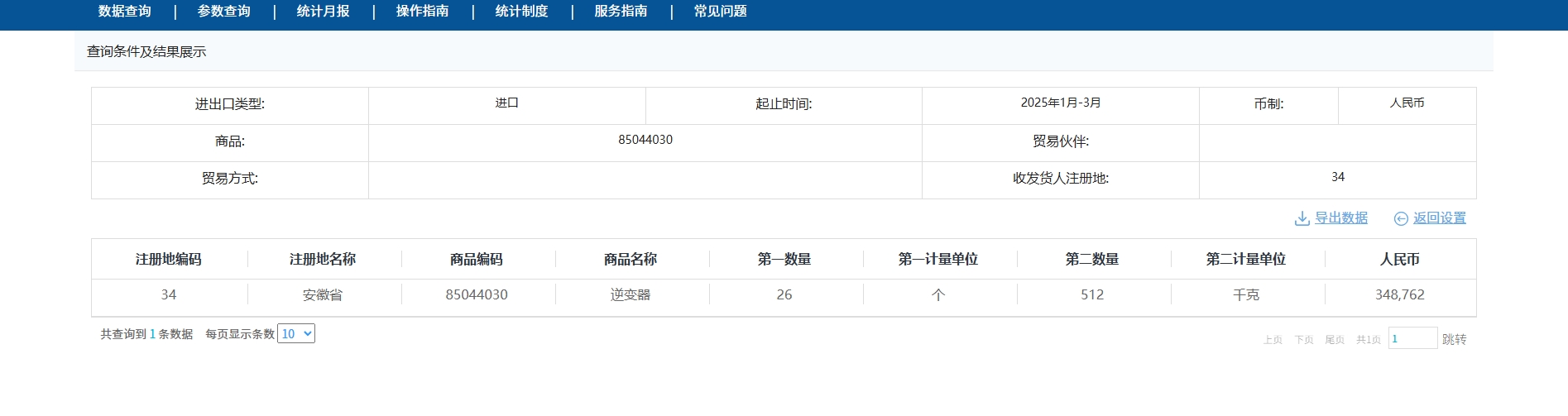The image size is (1568, 416).
Task: Click the 贸易方式 label
Action: [230, 178]
